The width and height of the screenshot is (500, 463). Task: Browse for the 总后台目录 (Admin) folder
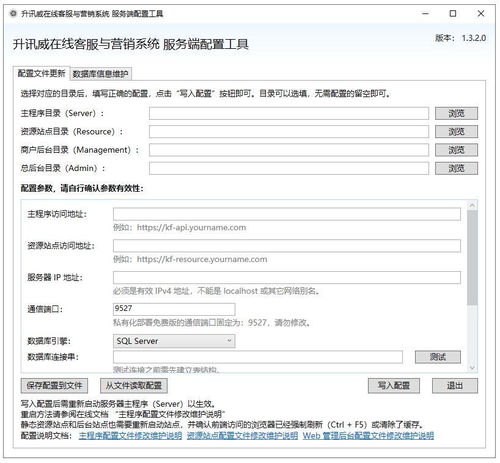(x=456, y=168)
